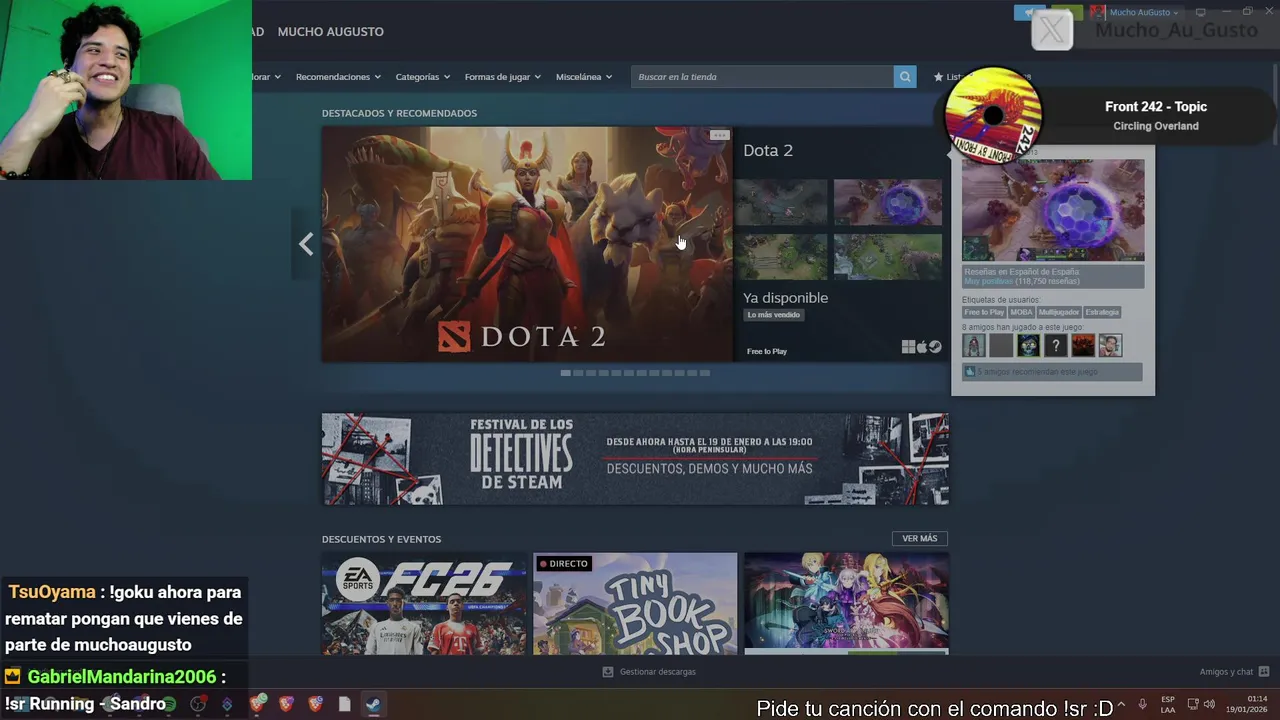Expand the Formas de jugar menu
The height and width of the screenshot is (720, 1280).
click(x=502, y=77)
